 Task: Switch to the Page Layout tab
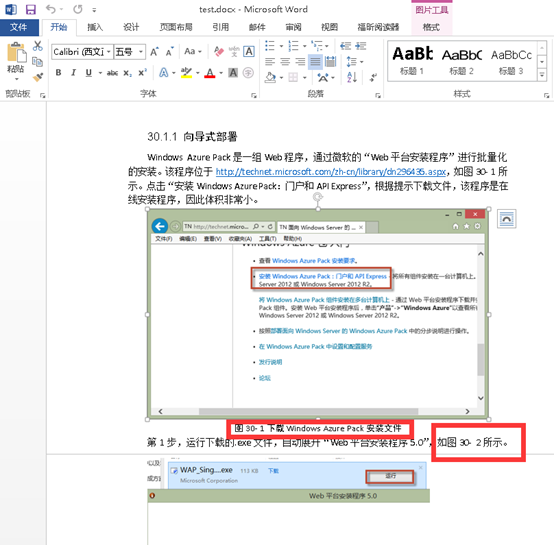(x=176, y=27)
